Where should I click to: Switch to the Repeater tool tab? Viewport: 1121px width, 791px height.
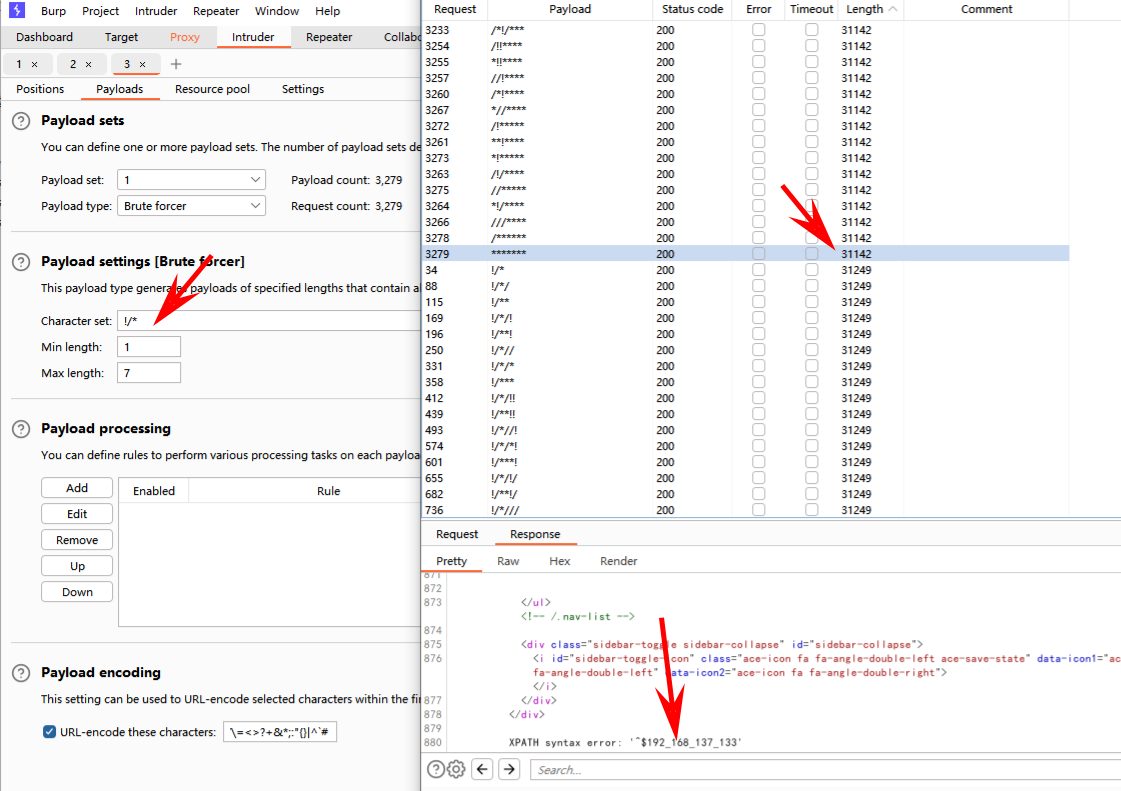point(329,37)
